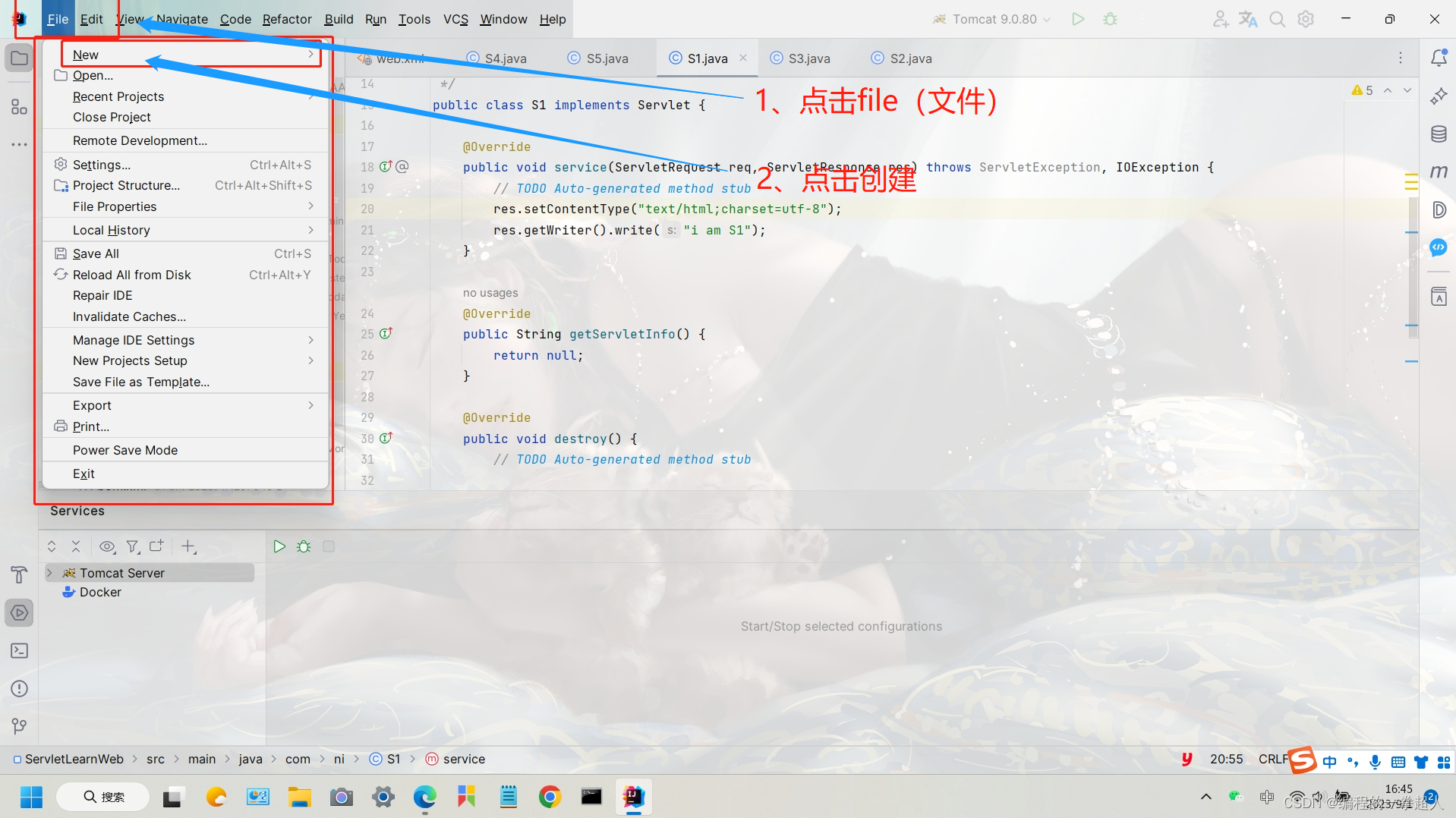Viewport: 1456px width, 818px height.
Task: Click the Run green triangle in toolbar
Action: [x=1078, y=19]
